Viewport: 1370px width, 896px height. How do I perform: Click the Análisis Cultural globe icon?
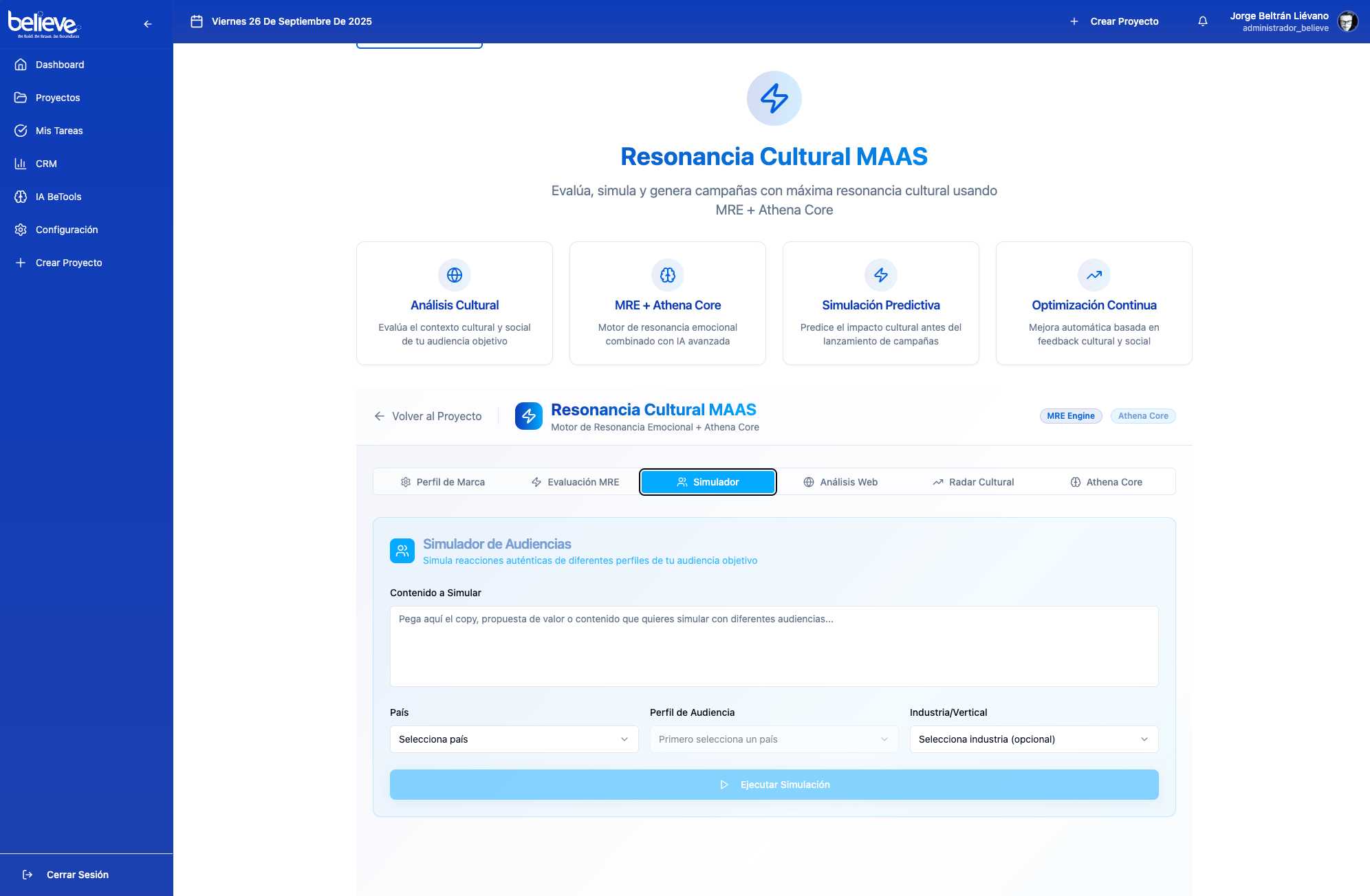click(x=455, y=275)
